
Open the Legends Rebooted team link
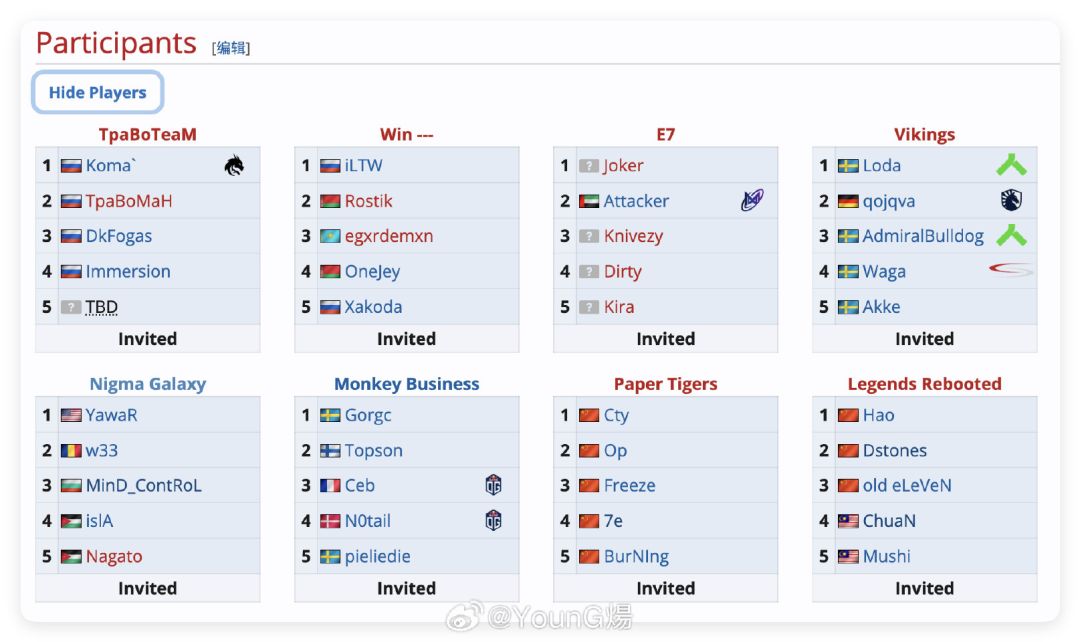[924, 384]
